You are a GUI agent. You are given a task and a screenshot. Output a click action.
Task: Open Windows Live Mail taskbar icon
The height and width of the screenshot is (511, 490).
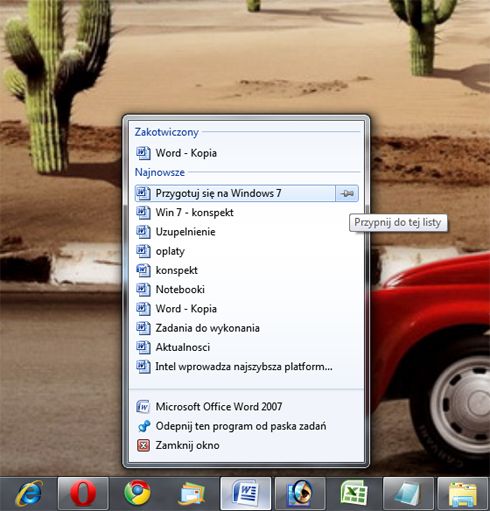pyautogui.click(x=191, y=493)
